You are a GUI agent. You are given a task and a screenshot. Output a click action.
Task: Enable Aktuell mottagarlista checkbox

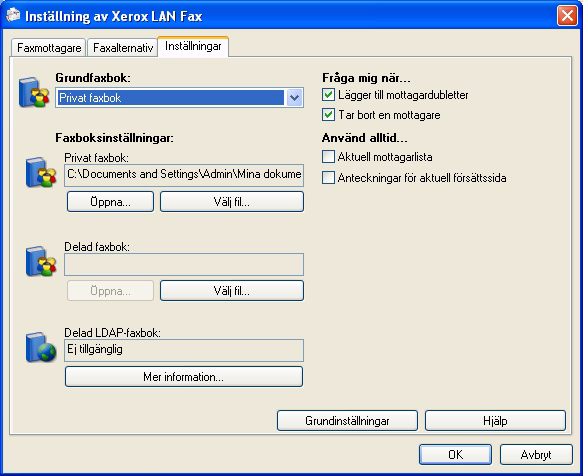click(328, 157)
